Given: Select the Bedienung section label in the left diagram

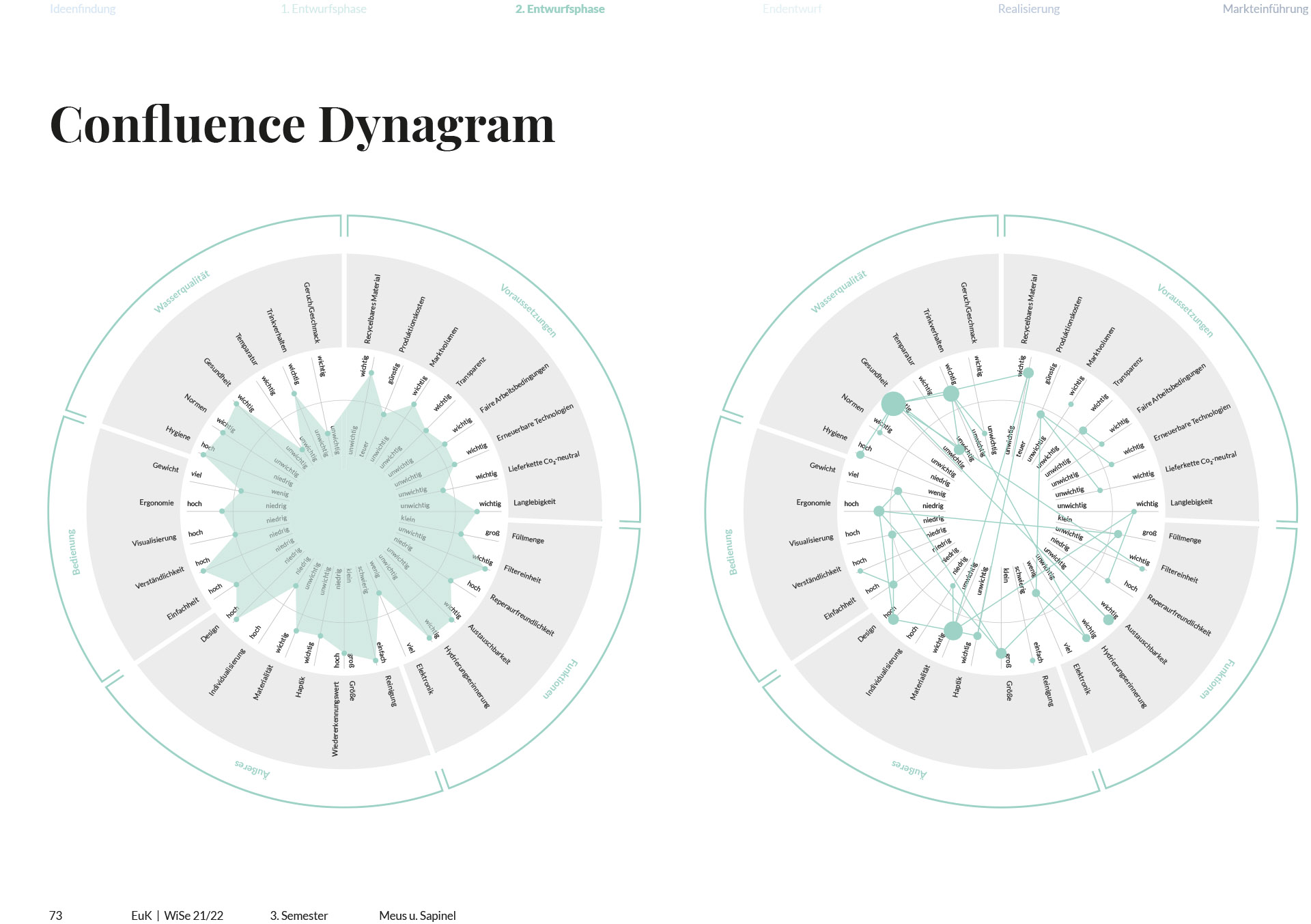Looking at the screenshot, I should (73, 552).
